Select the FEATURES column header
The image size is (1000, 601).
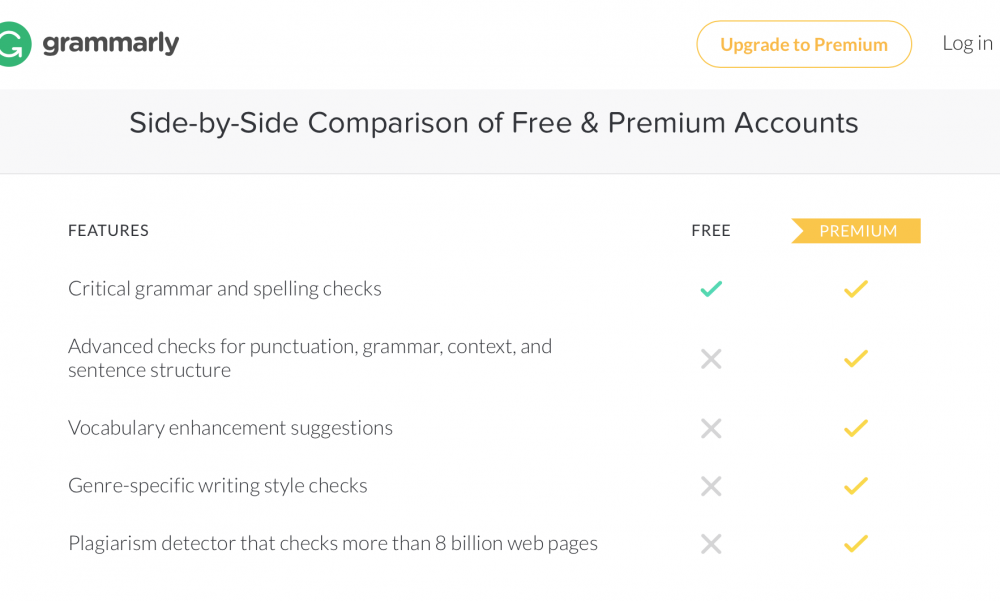click(108, 230)
